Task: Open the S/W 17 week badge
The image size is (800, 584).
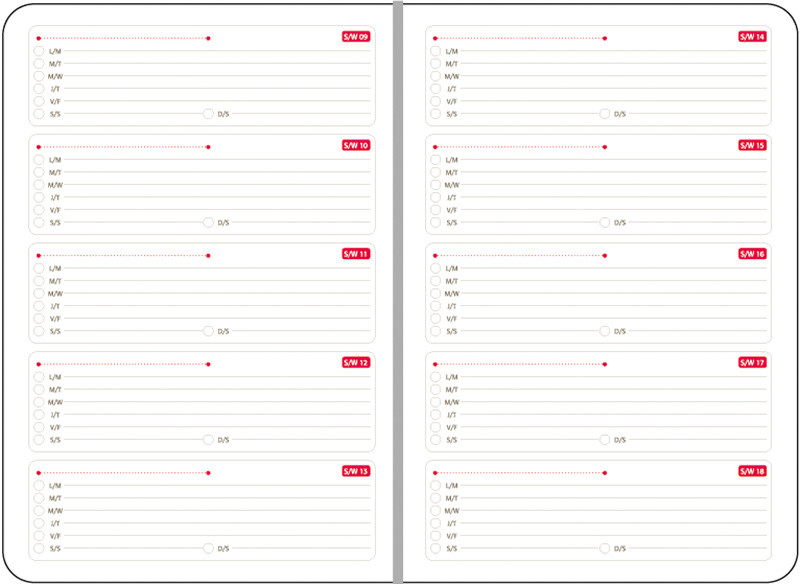Action: [753, 362]
